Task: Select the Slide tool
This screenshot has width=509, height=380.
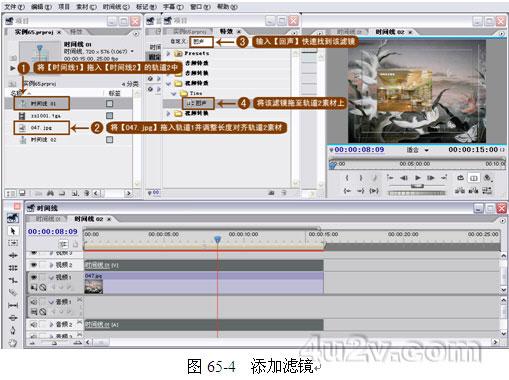Action: (13, 318)
